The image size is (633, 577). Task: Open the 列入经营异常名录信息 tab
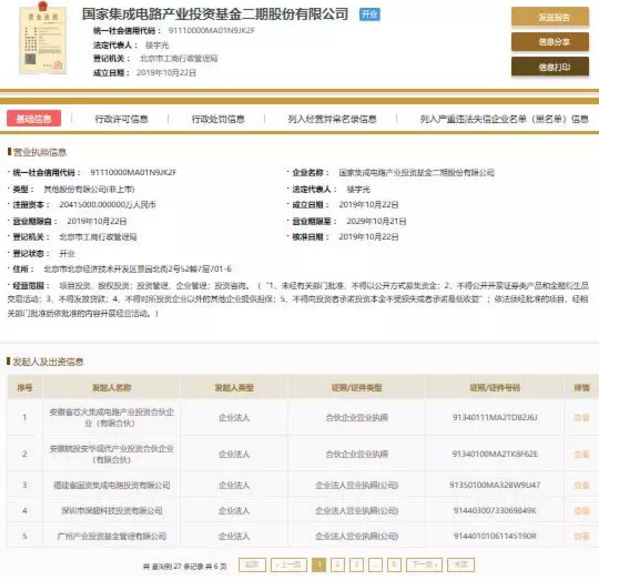[x=332, y=118]
